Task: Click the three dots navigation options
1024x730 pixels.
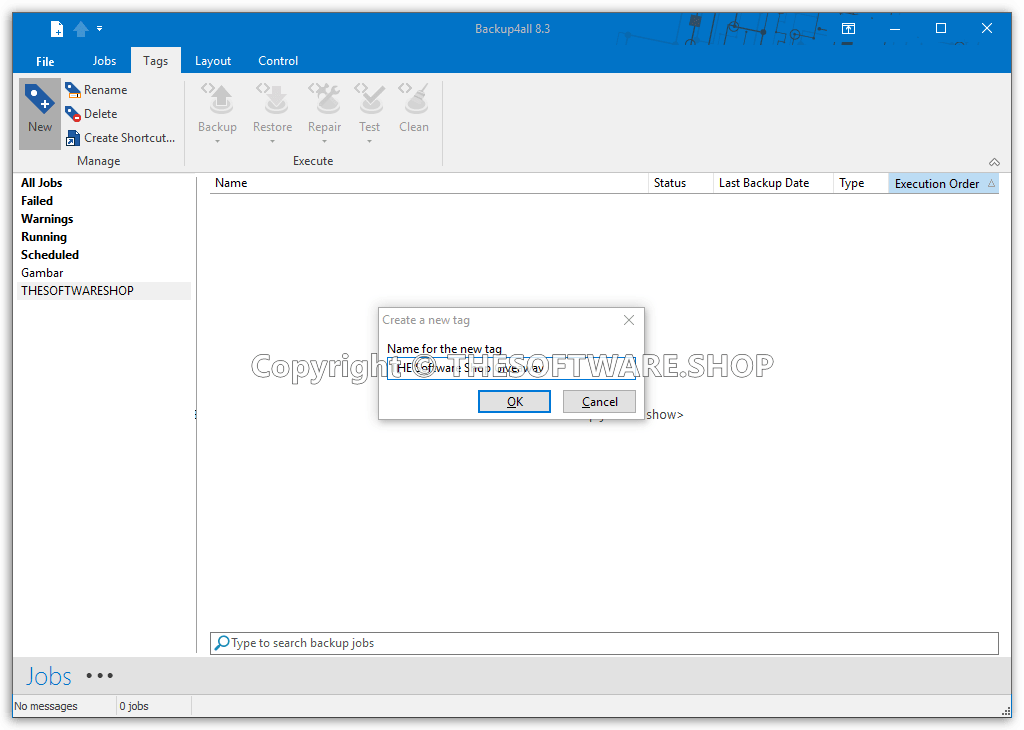Action: (100, 676)
